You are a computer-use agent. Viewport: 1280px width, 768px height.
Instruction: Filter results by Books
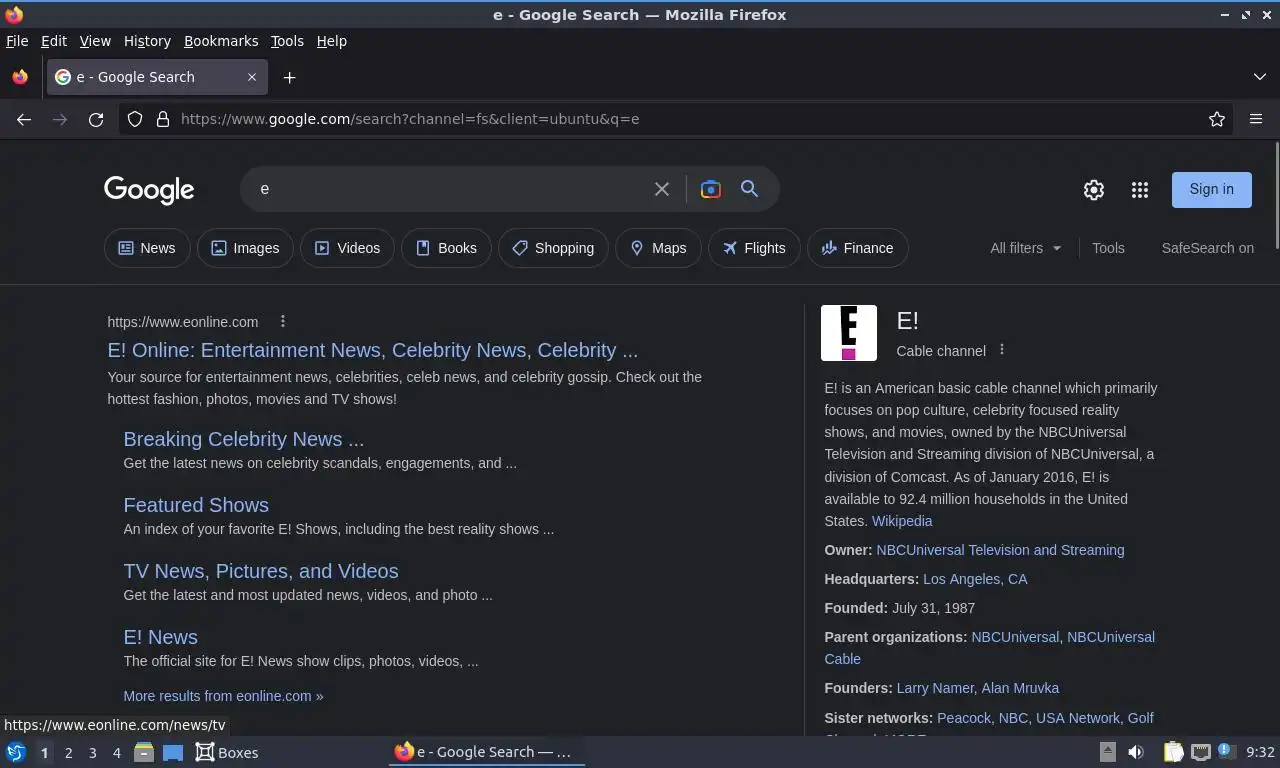(x=446, y=248)
